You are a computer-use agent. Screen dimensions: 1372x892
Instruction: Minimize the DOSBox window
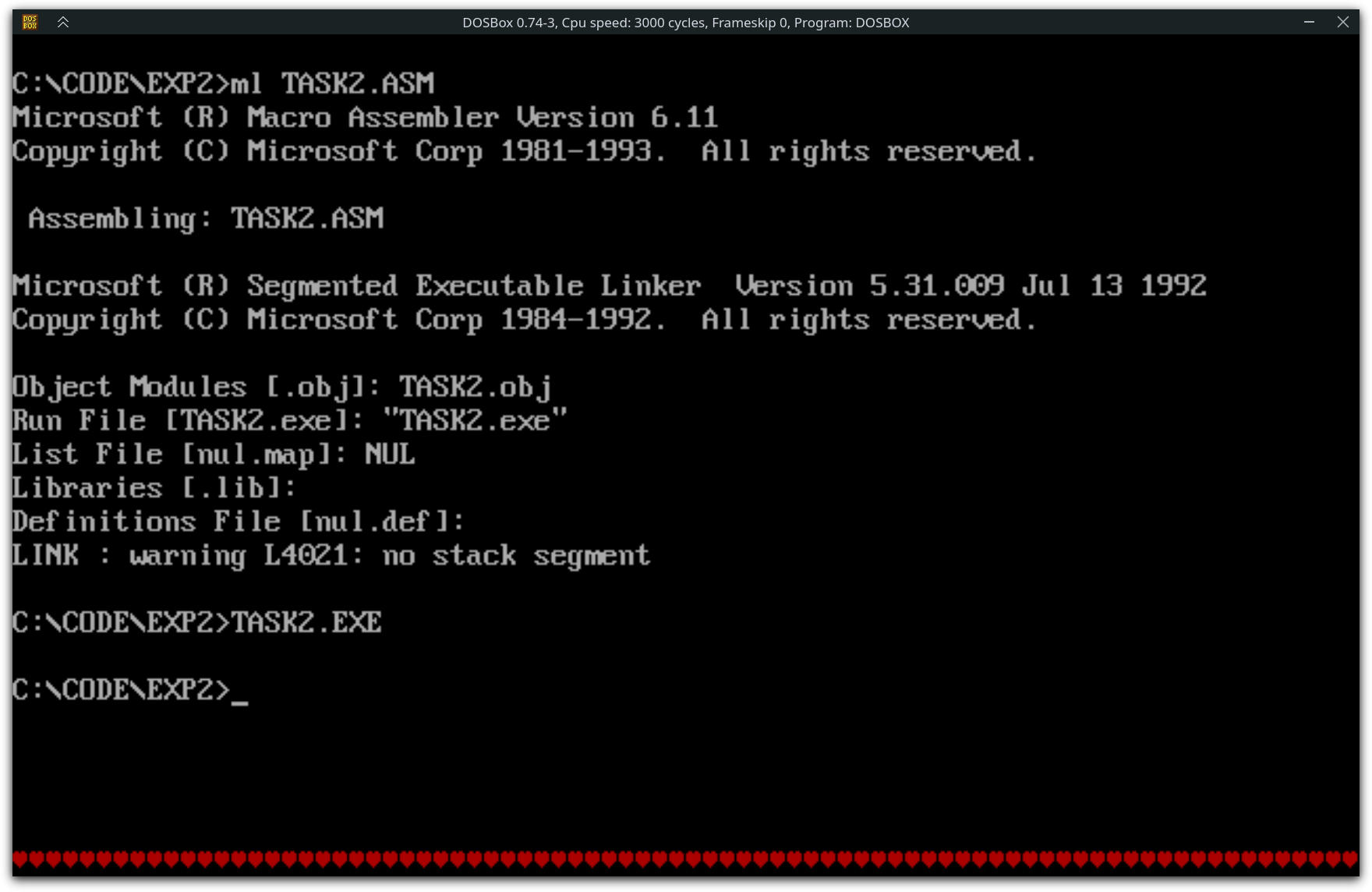pyautogui.click(x=1309, y=22)
